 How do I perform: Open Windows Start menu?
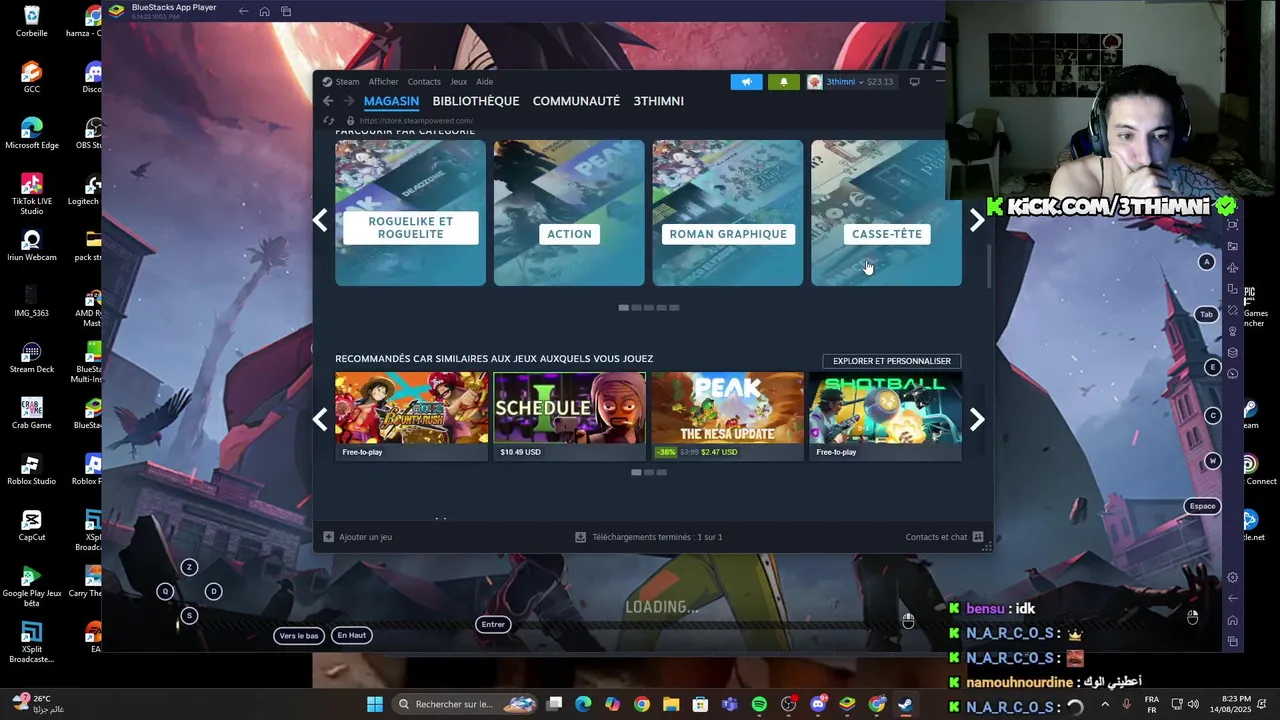coord(374,704)
